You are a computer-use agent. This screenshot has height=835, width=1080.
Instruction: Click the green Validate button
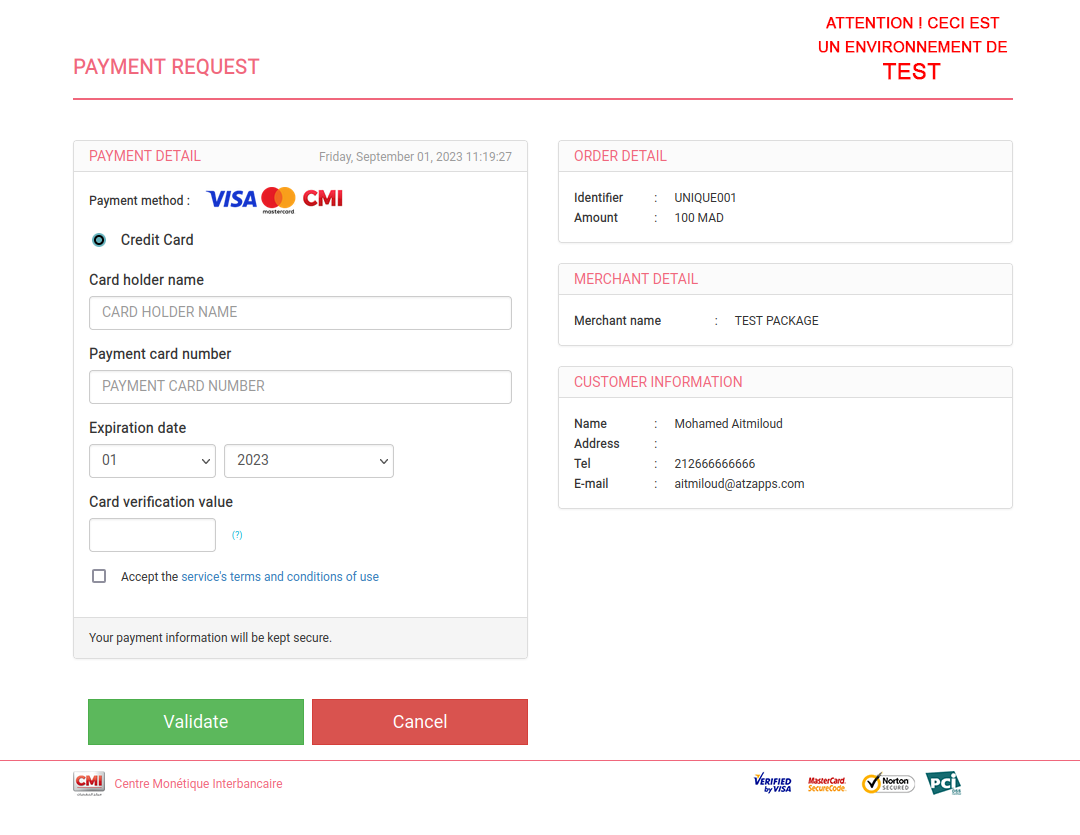196,722
